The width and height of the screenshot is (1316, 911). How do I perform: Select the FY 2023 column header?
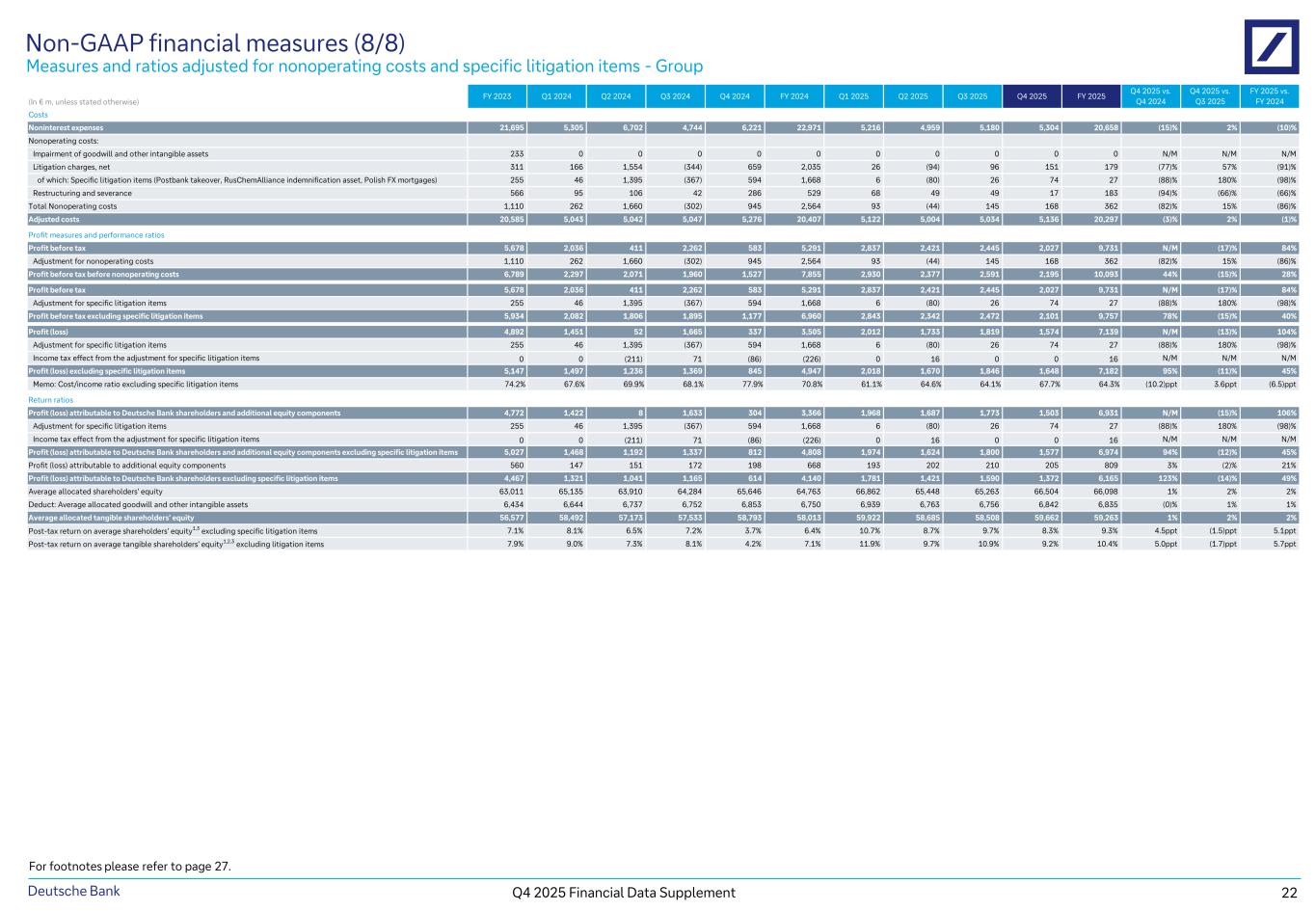tap(497, 95)
